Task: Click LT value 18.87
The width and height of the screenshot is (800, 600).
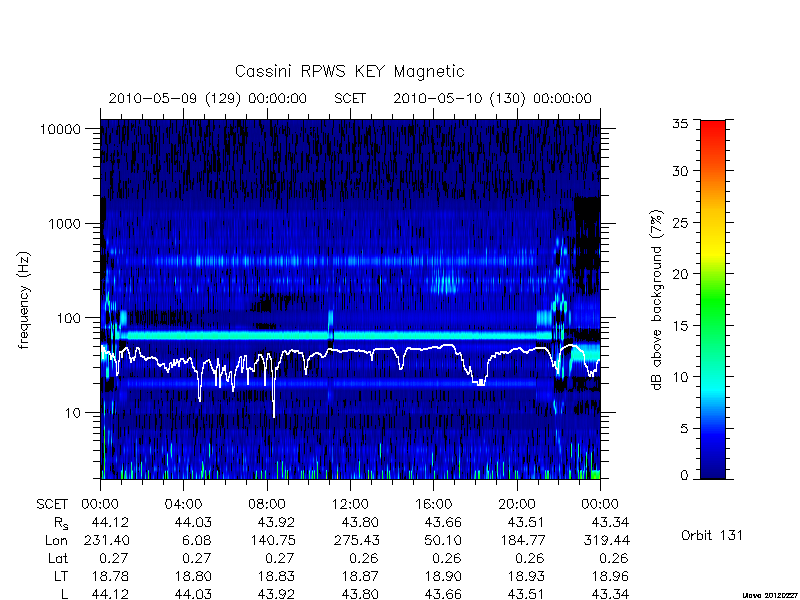Action: point(360,577)
